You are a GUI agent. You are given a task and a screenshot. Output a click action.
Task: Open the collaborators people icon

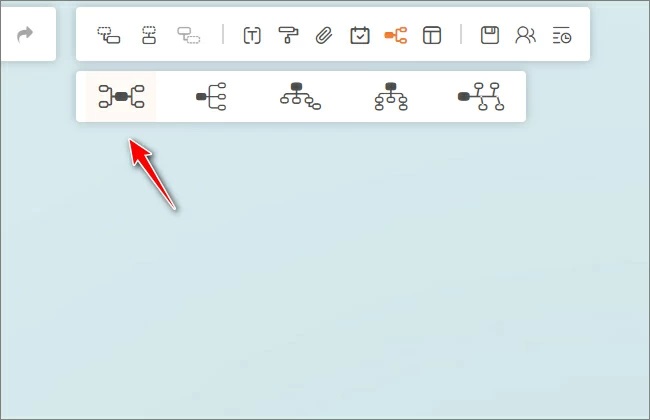point(525,35)
